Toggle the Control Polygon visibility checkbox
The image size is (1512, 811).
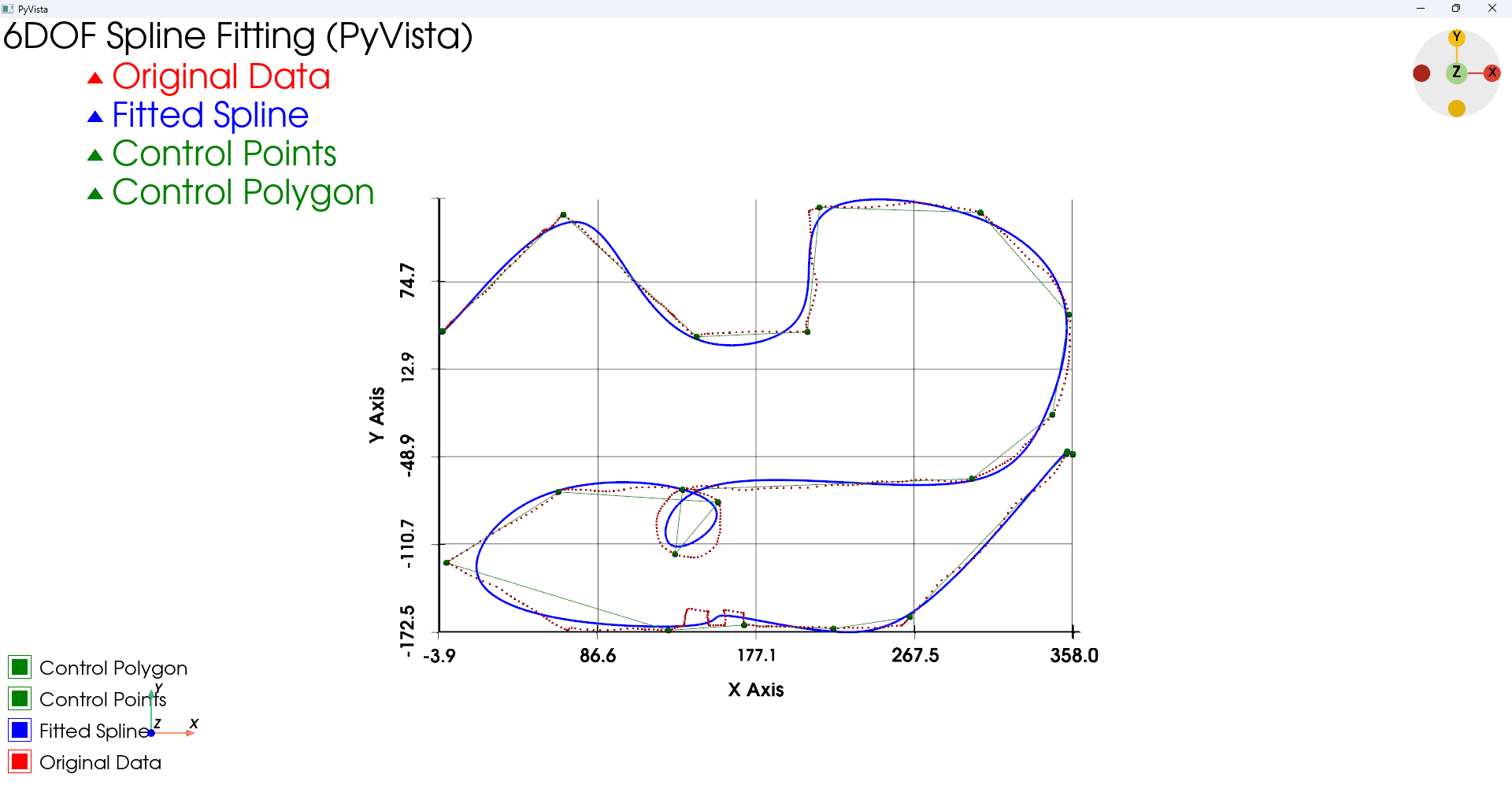(20, 667)
